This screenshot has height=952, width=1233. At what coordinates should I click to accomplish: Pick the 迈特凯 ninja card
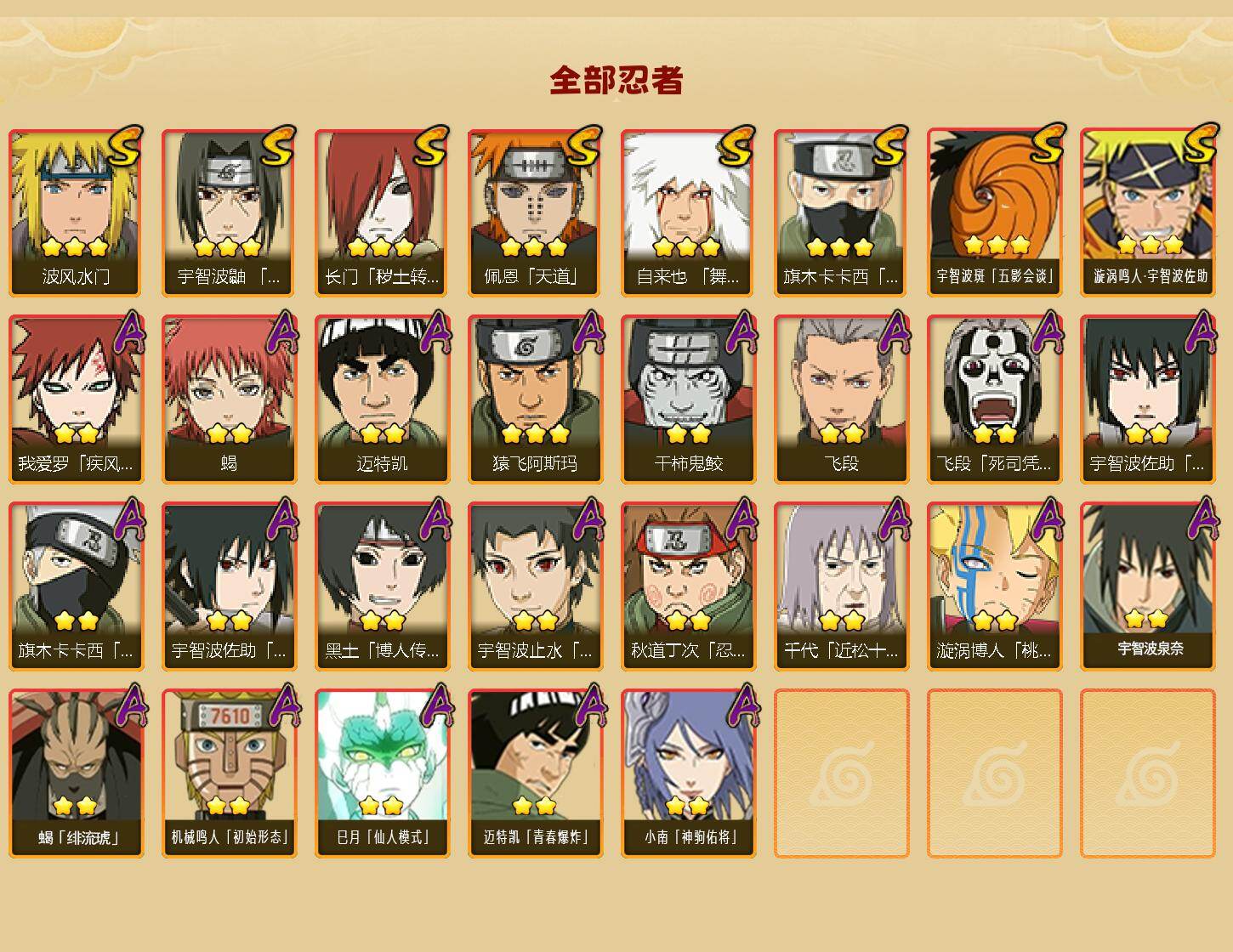(382, 399)
